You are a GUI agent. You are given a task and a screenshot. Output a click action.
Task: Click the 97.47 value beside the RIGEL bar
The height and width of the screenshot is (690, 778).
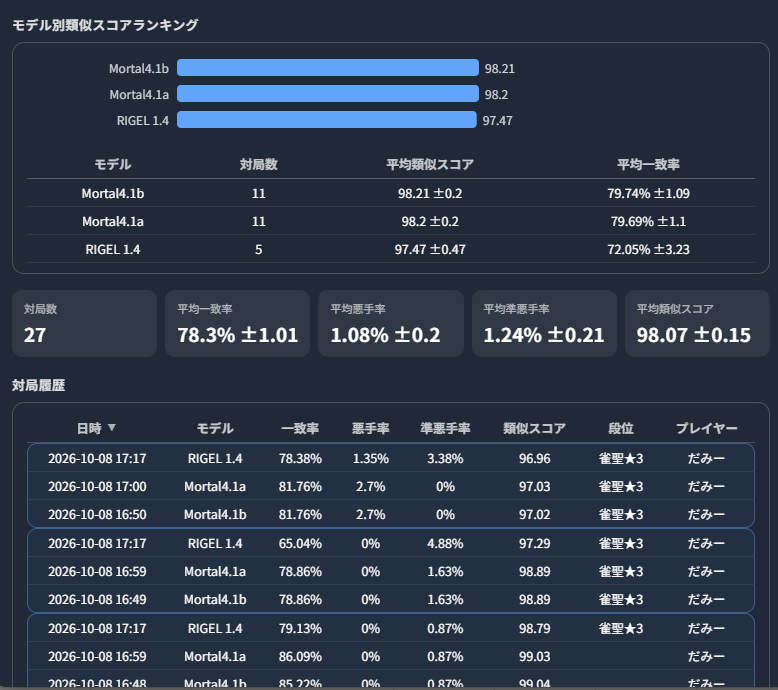pyautogui.click(x=498, y=121)
